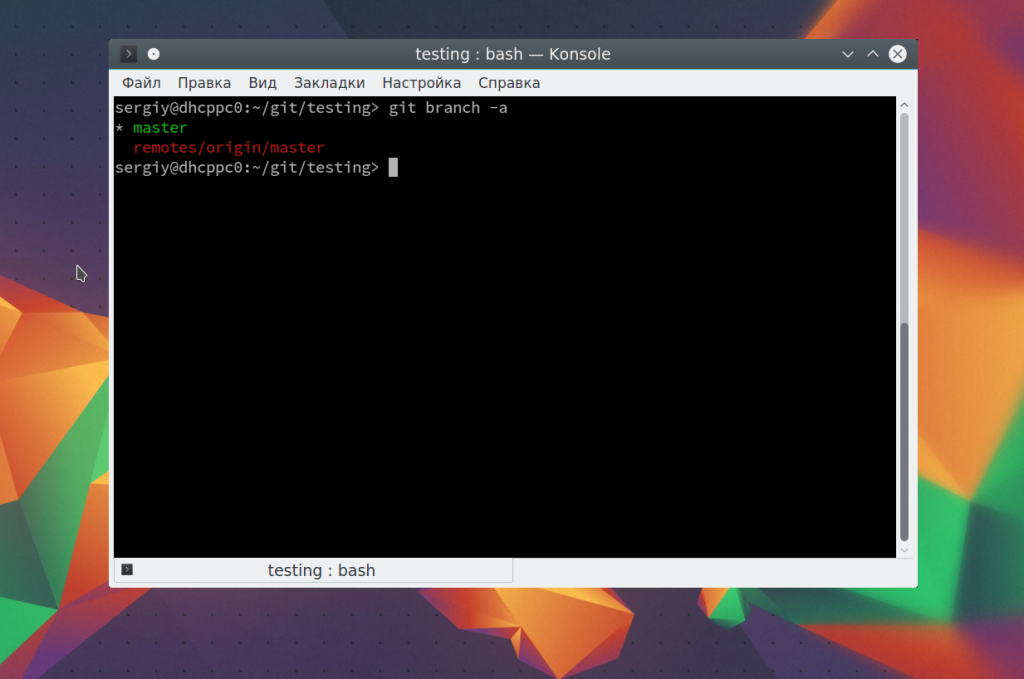Viewport: 1024px width, 679px height.
Task: Click the scrollbar down arrow in terminal
Action: (x=905, y=550)
